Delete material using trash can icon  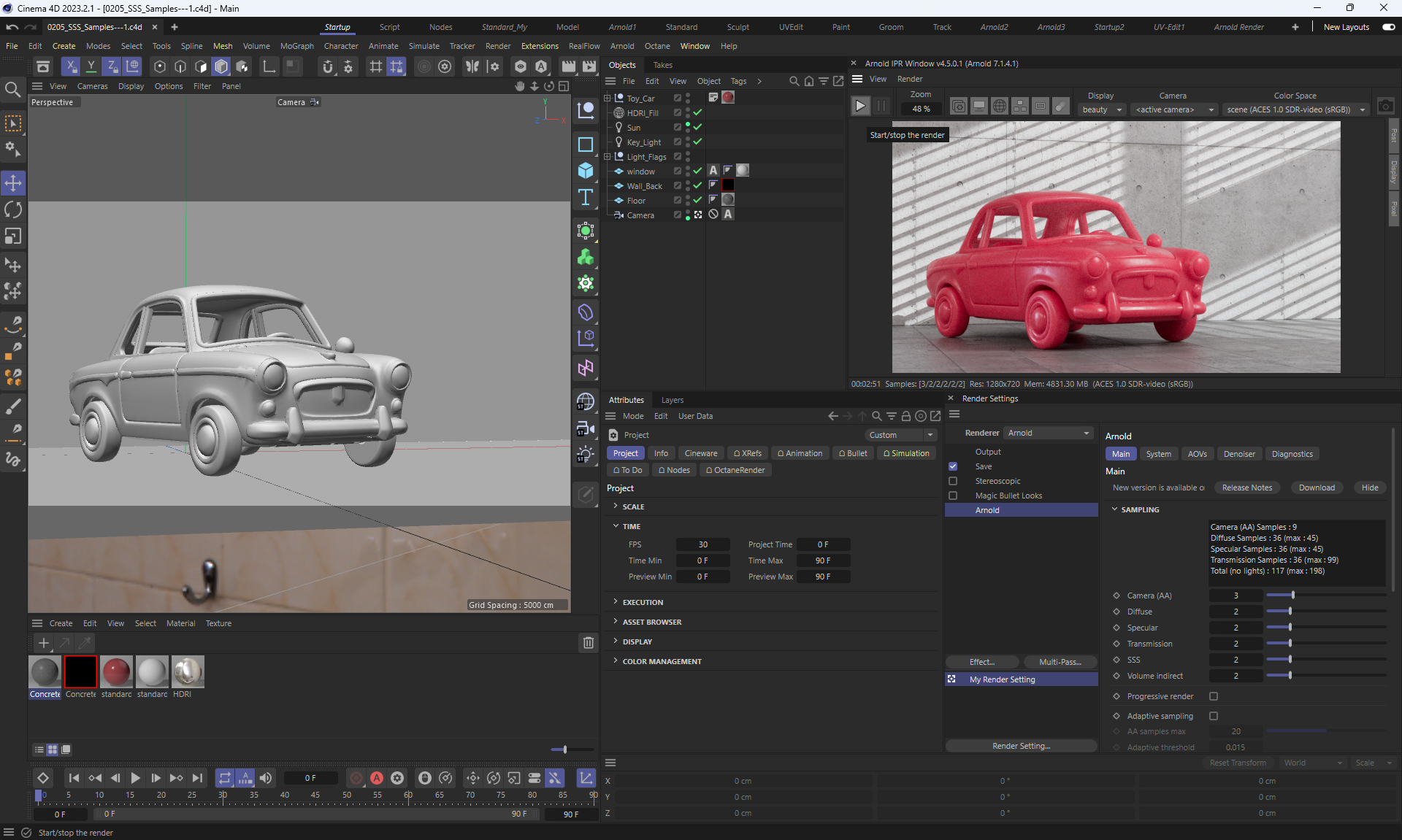coord(588,643)
